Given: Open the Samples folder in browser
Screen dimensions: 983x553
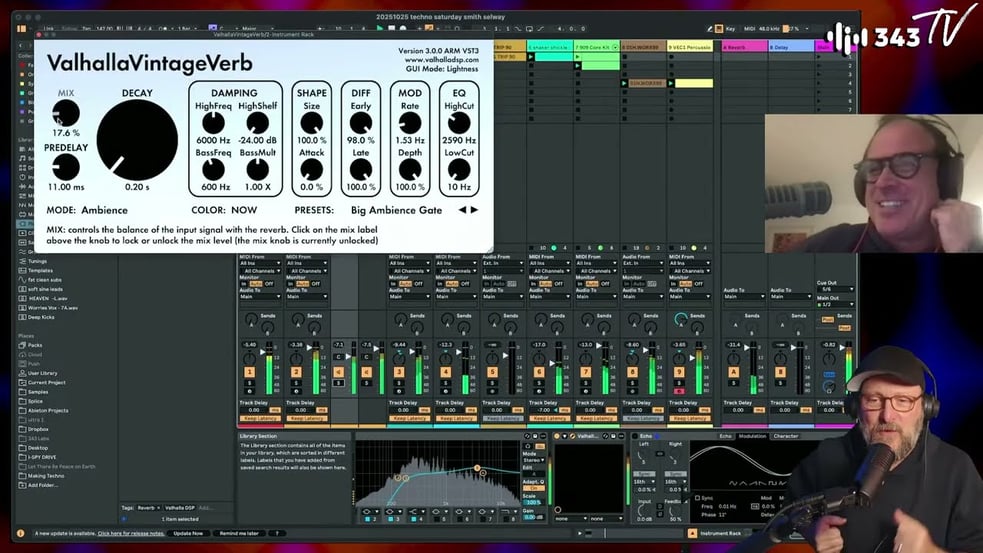Looking at the screenshot, I should coord(38,392).
